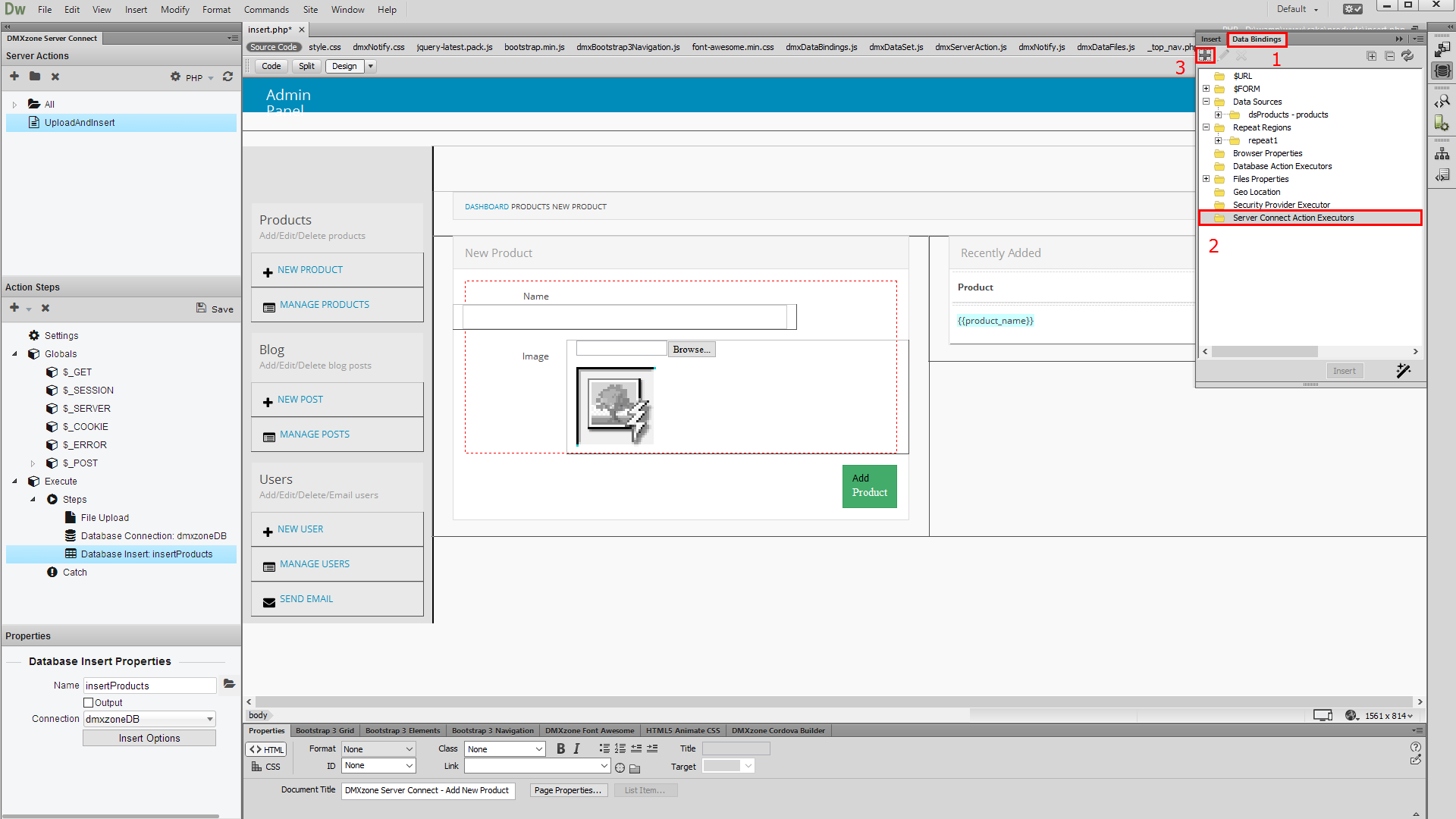Viewport: 1456px width, 819px height.
Task: Add a data binding with plus icon
Action: tap(1205, 55)
